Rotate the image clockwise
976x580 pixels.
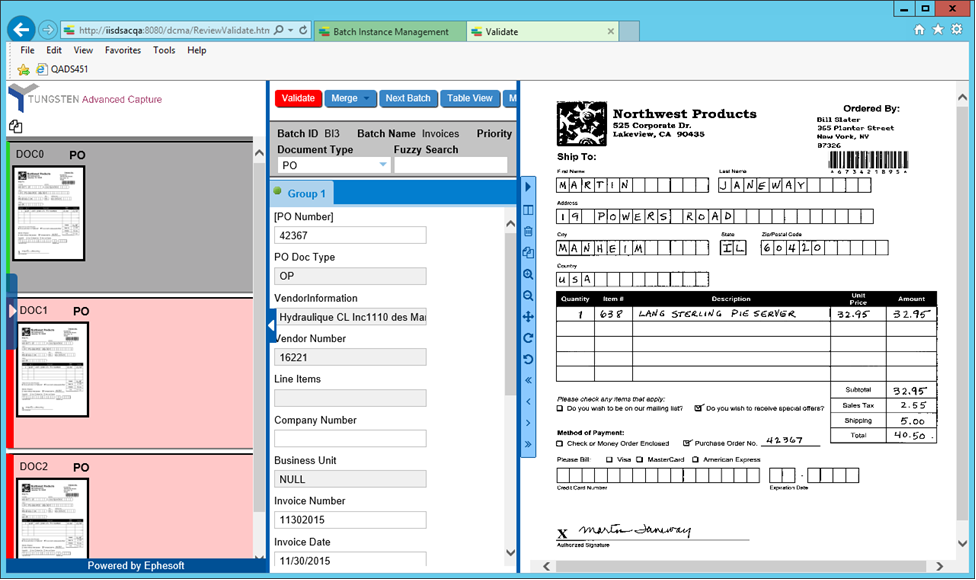coord(528,338)
